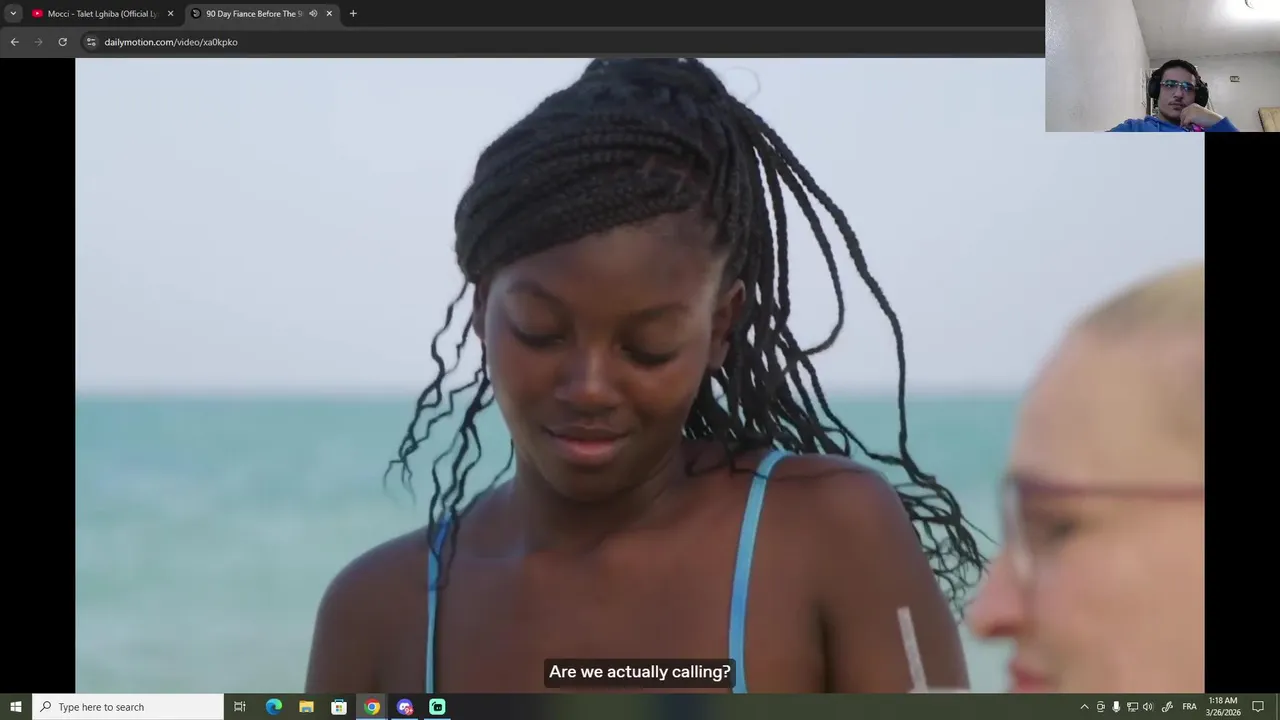Focus Google Chrome in taskbar

[x=372, y=707]
